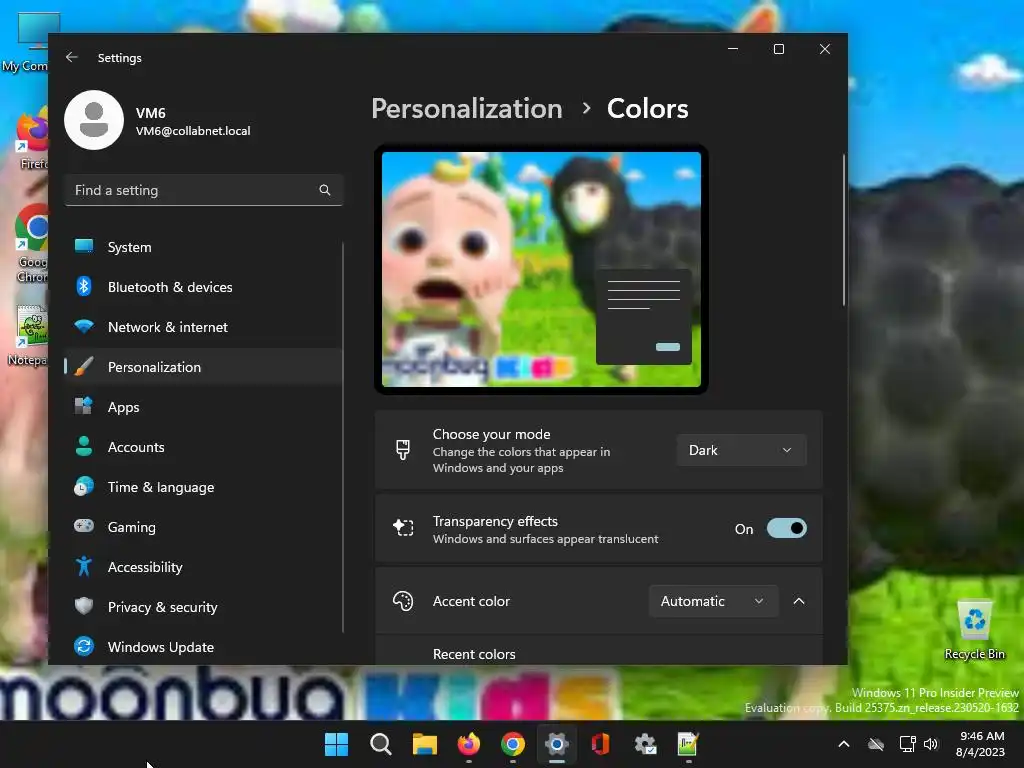Open Accounts settings
The image size is (1024, 768).
tap(204, 447)
